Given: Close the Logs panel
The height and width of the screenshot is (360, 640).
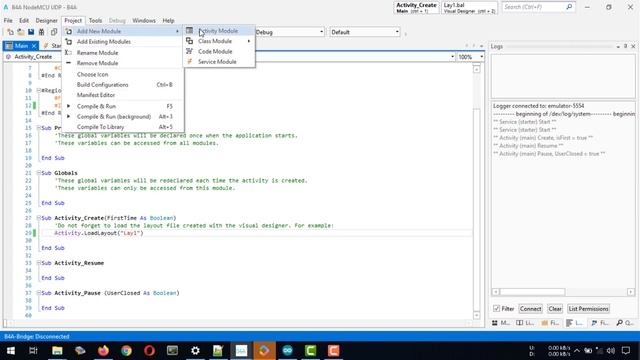Looking at the screenshot, I should coord(633,47).
